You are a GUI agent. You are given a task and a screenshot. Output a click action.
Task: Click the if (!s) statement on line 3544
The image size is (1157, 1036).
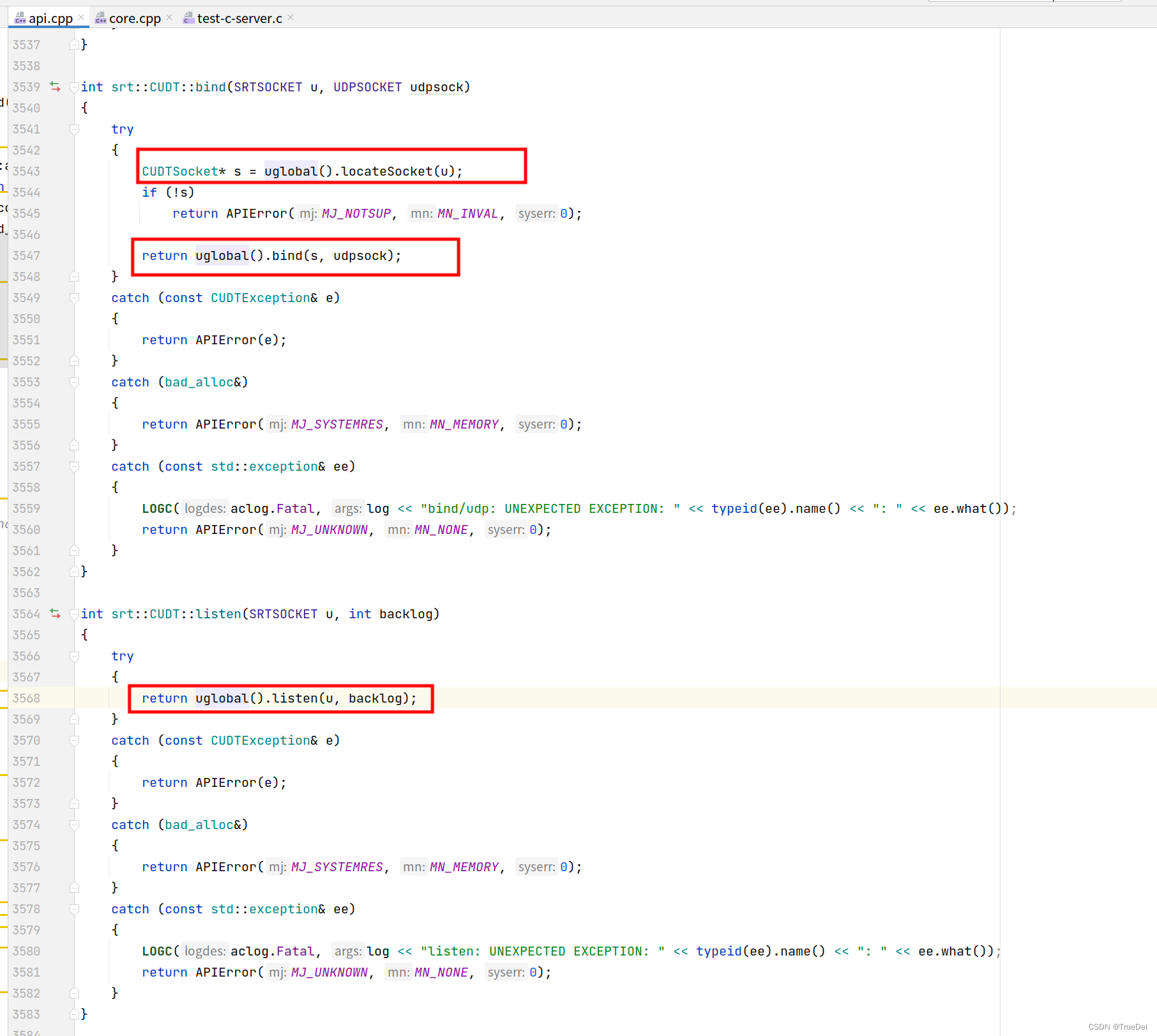[x=168, y=192]
